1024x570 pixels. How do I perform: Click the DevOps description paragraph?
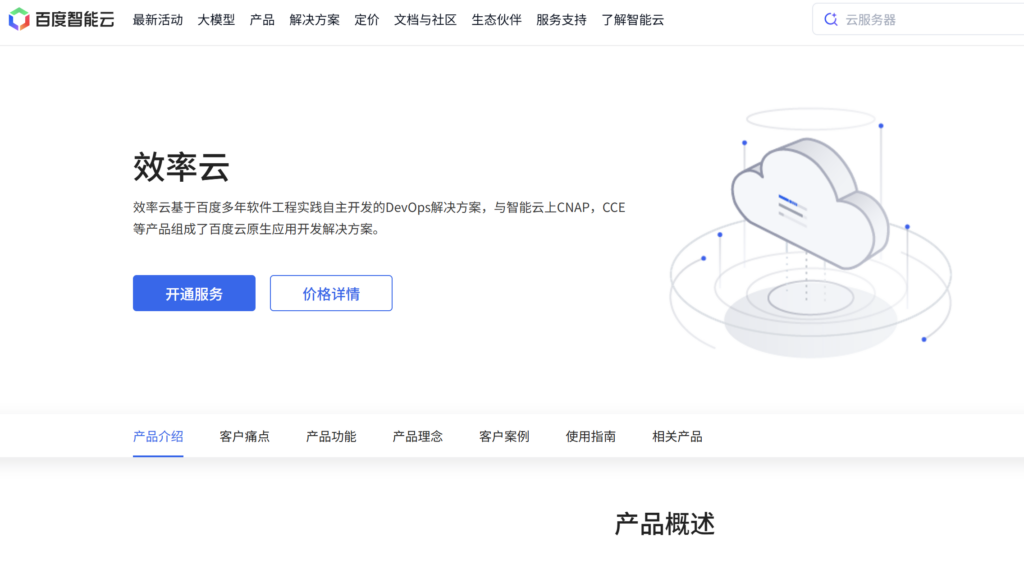click(379, 218)
